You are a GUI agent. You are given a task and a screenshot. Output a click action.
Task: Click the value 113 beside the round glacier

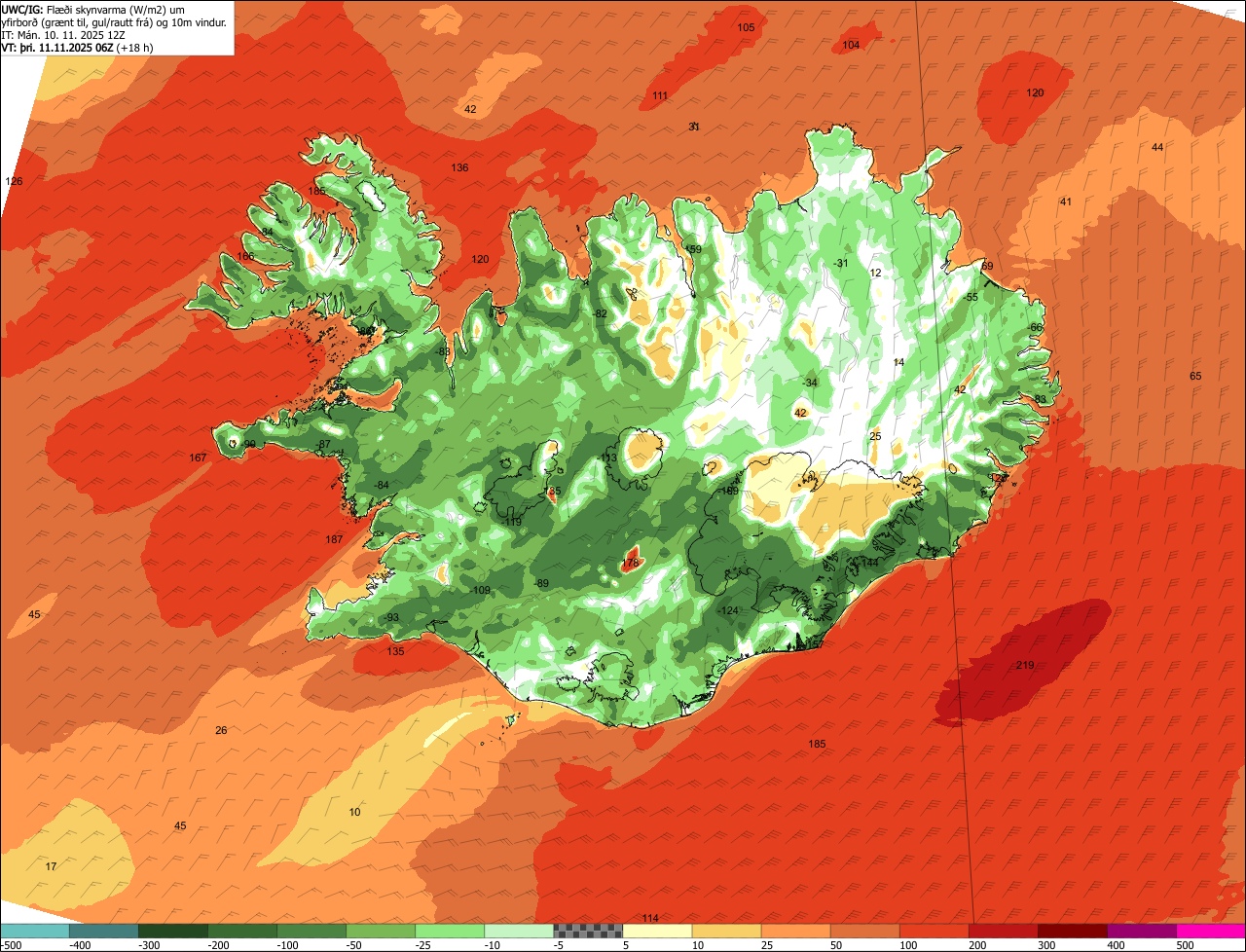pos(608,458)
